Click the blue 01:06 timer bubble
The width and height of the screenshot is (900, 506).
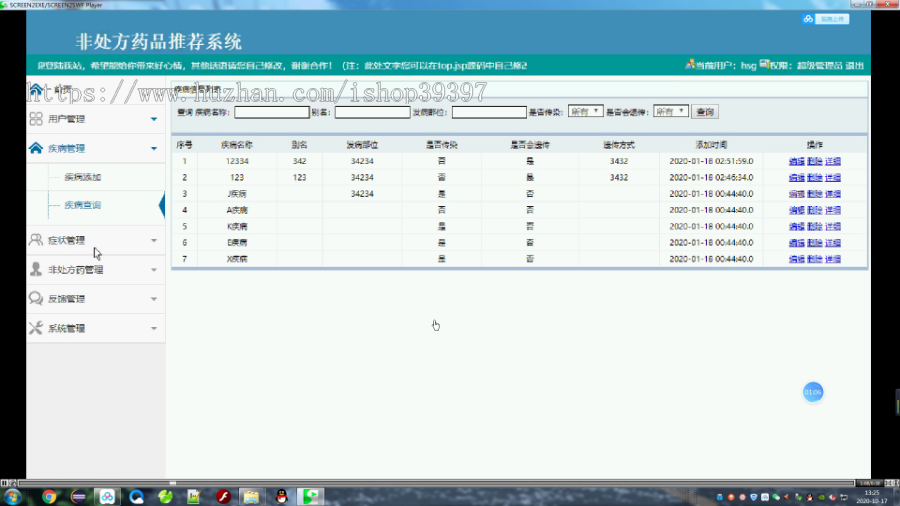813,392
